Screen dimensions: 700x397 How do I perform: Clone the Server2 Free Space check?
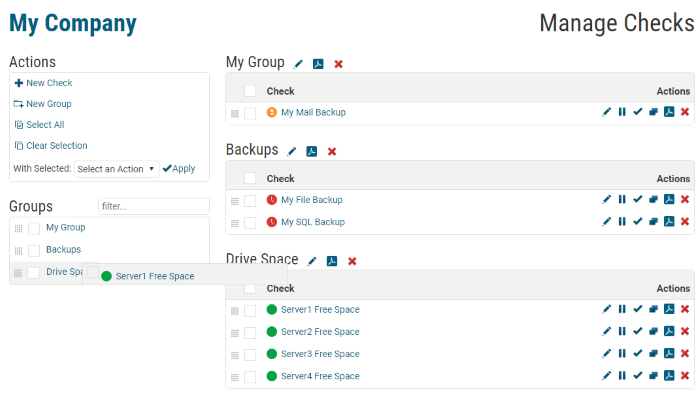click(653, 331)
